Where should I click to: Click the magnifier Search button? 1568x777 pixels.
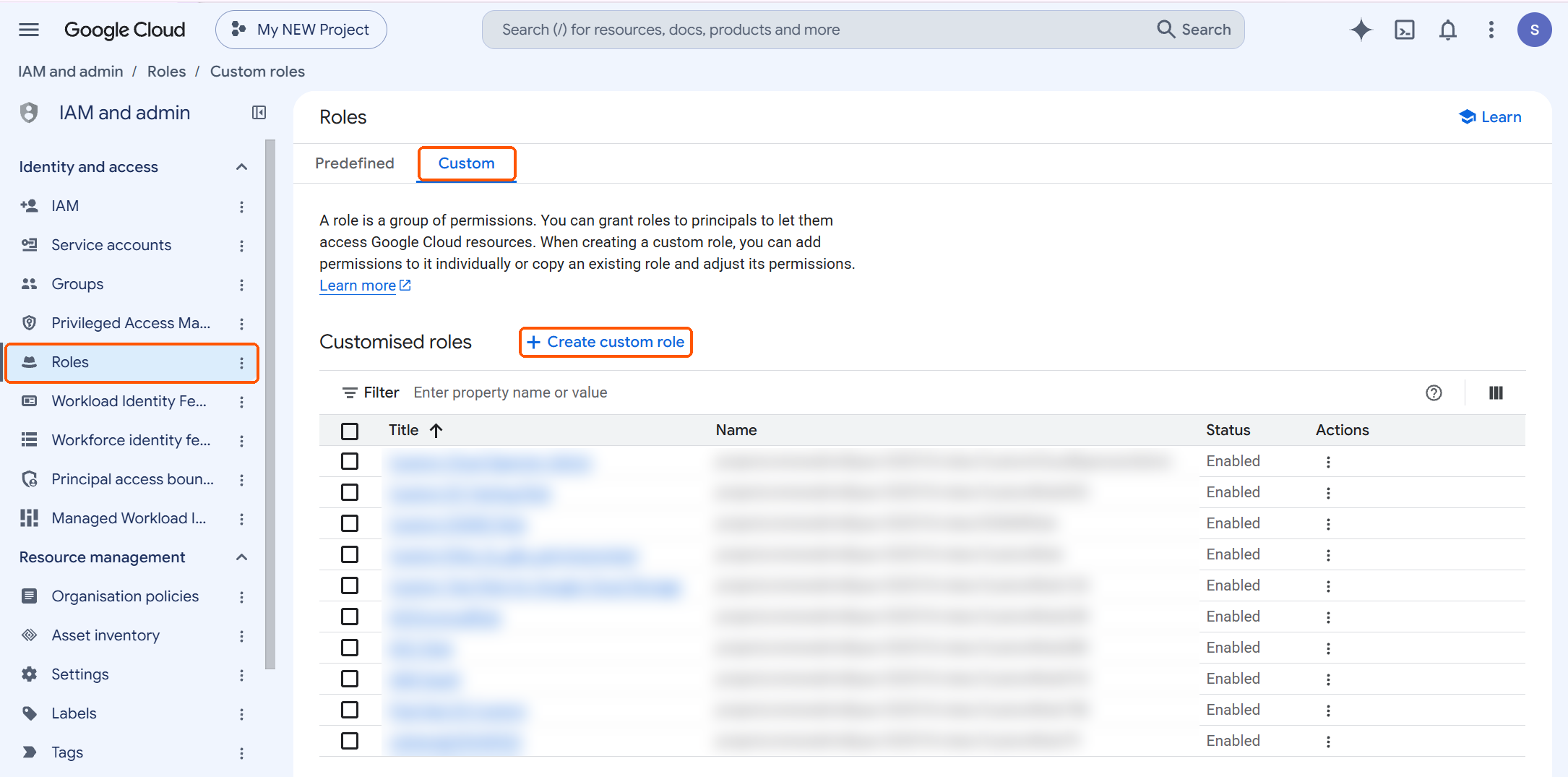[1194, 30]
